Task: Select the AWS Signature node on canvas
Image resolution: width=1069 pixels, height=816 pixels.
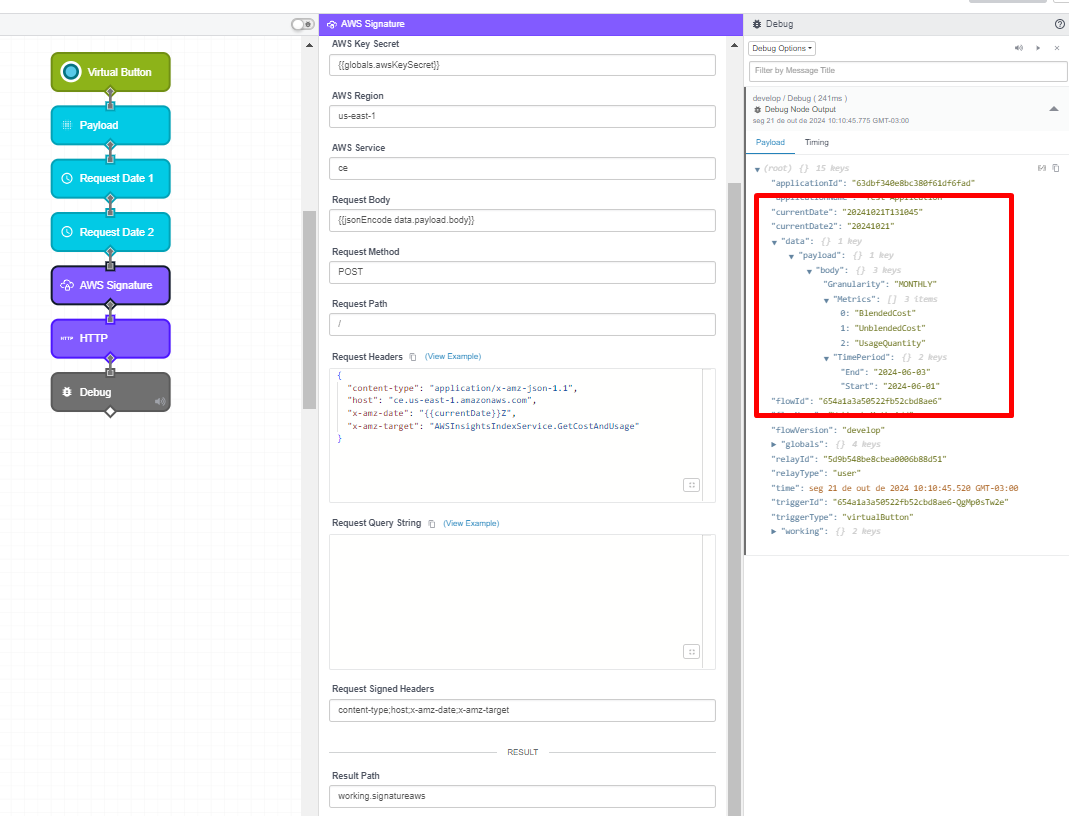Action: click(x=110, y=285)
